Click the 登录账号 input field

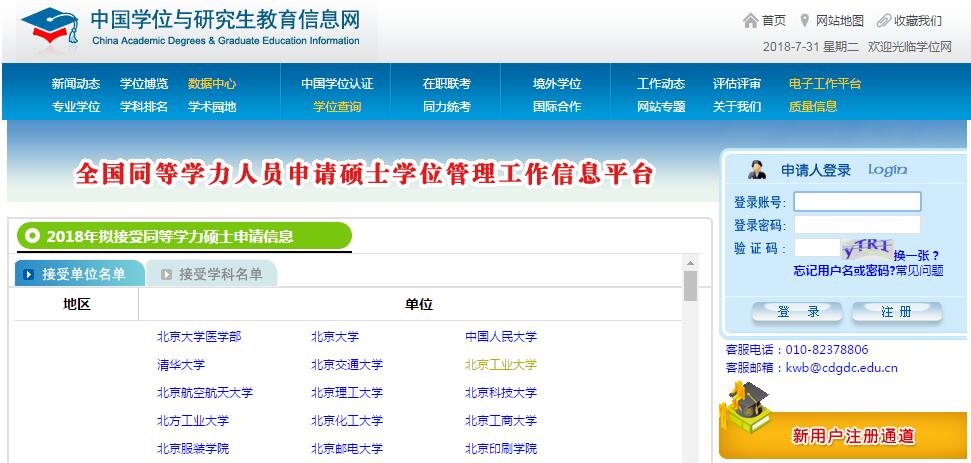click(x=856, y=202)
